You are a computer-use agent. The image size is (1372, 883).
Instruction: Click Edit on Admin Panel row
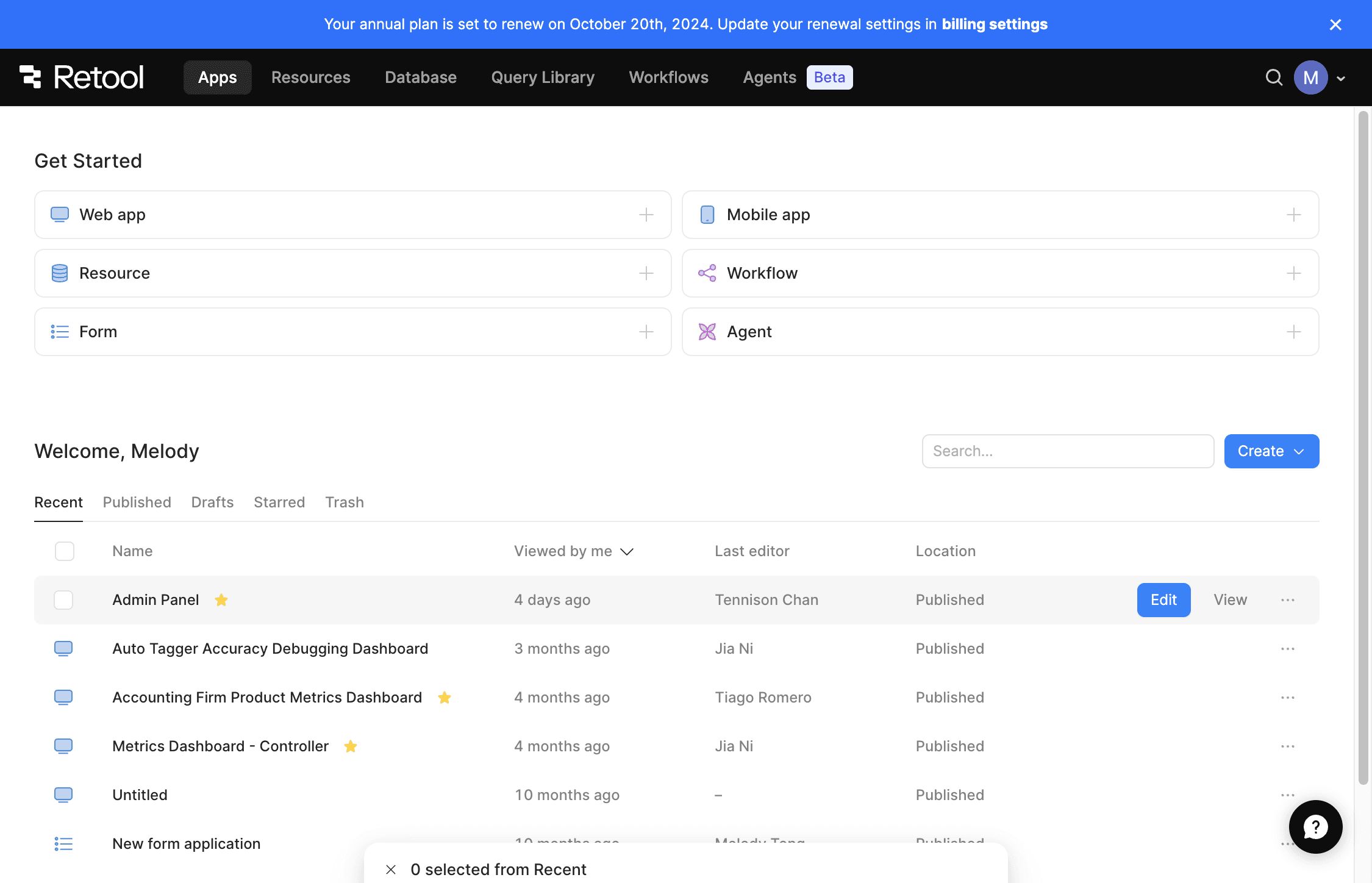click(1163, 599)
